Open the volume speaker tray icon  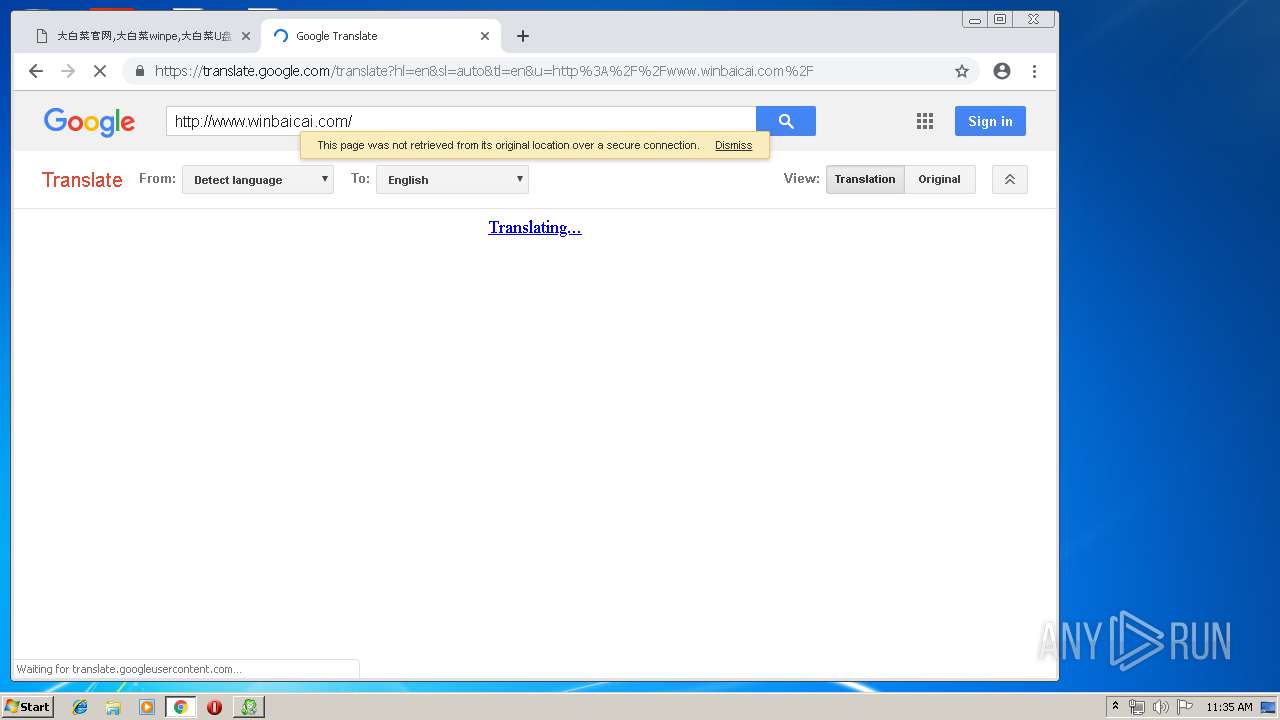tap(1160, 707)
